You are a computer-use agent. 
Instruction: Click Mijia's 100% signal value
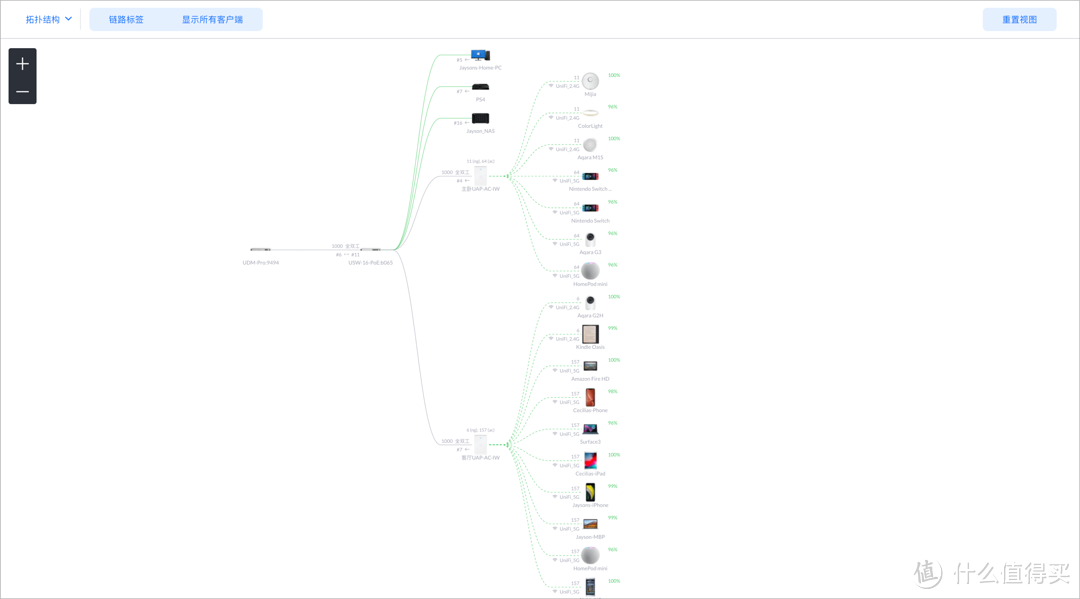pyautogui.click(x=614, y=75)
